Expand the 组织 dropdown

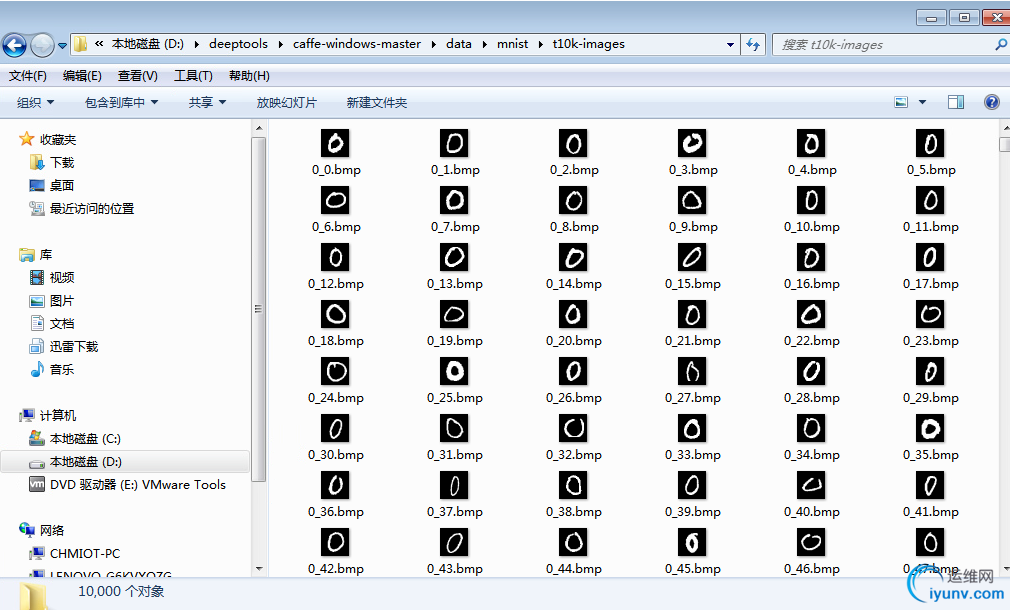click(35, 102)
